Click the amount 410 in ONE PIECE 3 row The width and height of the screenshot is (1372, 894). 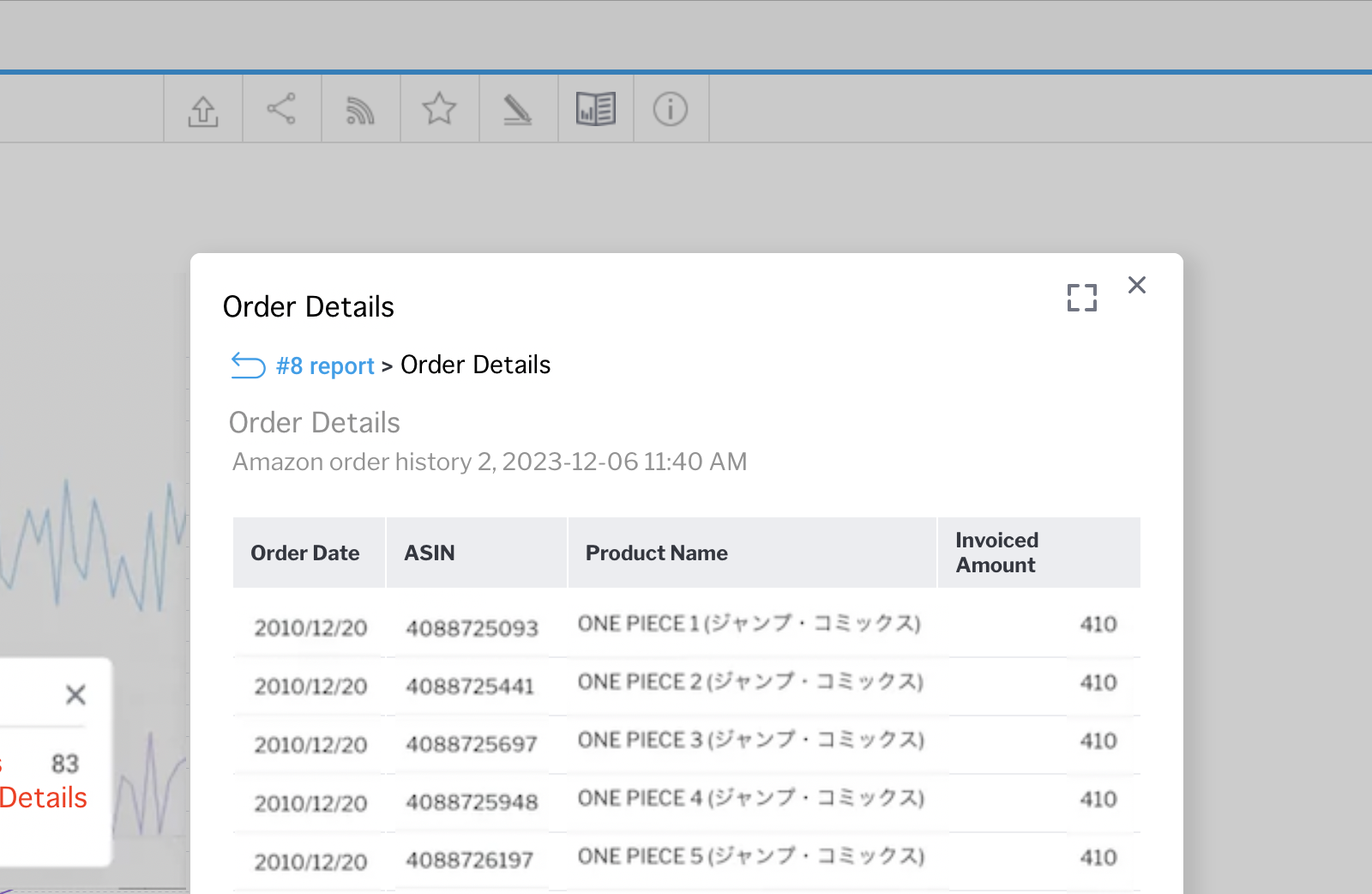point(1098,741)
